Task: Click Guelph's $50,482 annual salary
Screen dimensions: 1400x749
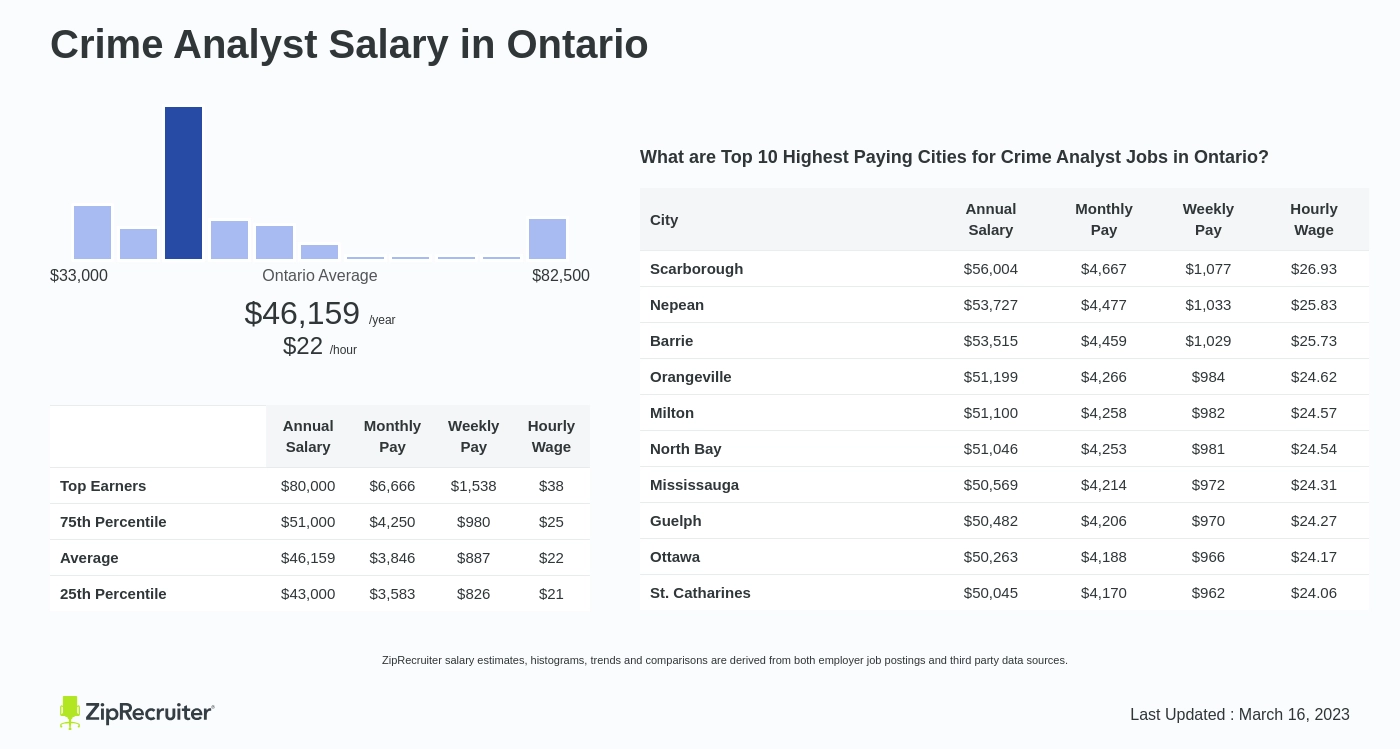Action: tap(991, 520)
